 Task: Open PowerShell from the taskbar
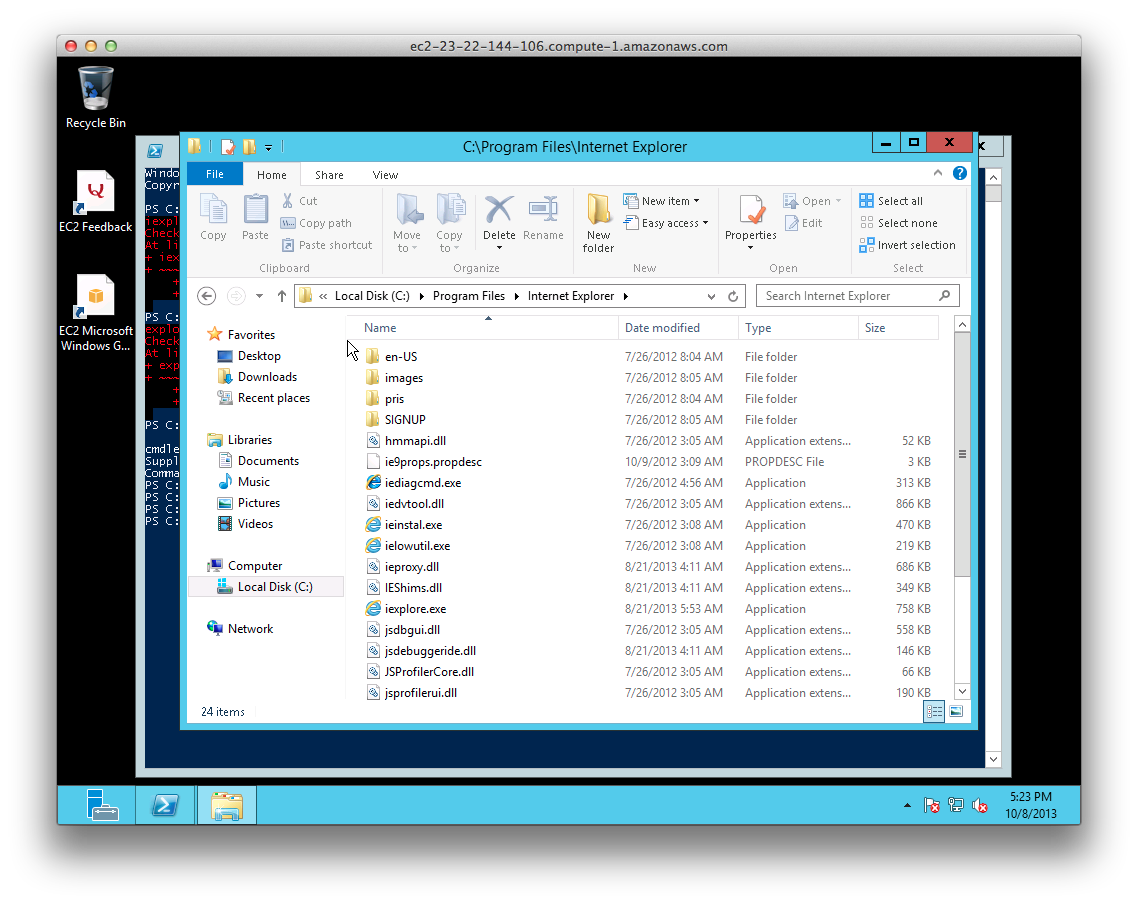165,805
